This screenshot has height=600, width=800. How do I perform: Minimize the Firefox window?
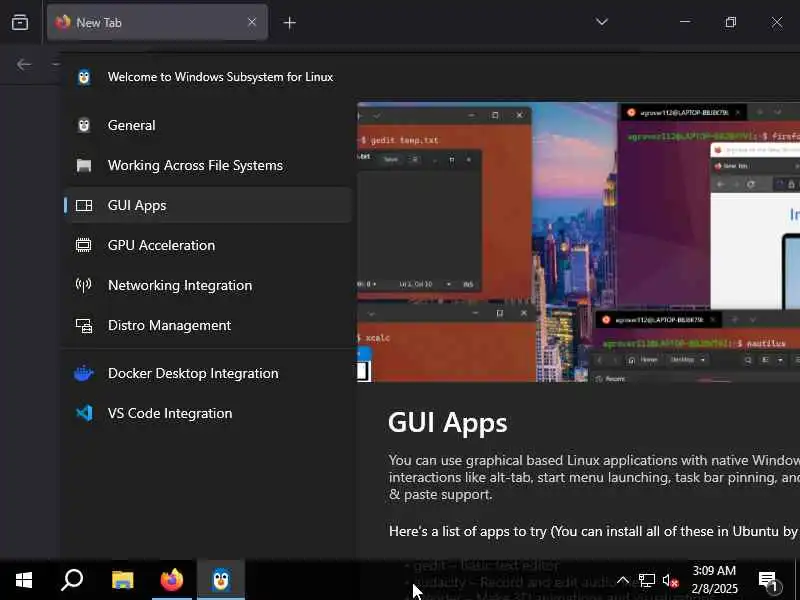[x=685, y=22]
